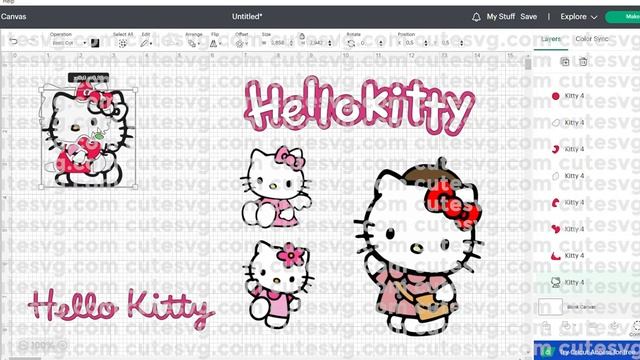640x360 pixels.
Task: Open the Operation Basic Cut dropdown
Action: pos(69,43)
